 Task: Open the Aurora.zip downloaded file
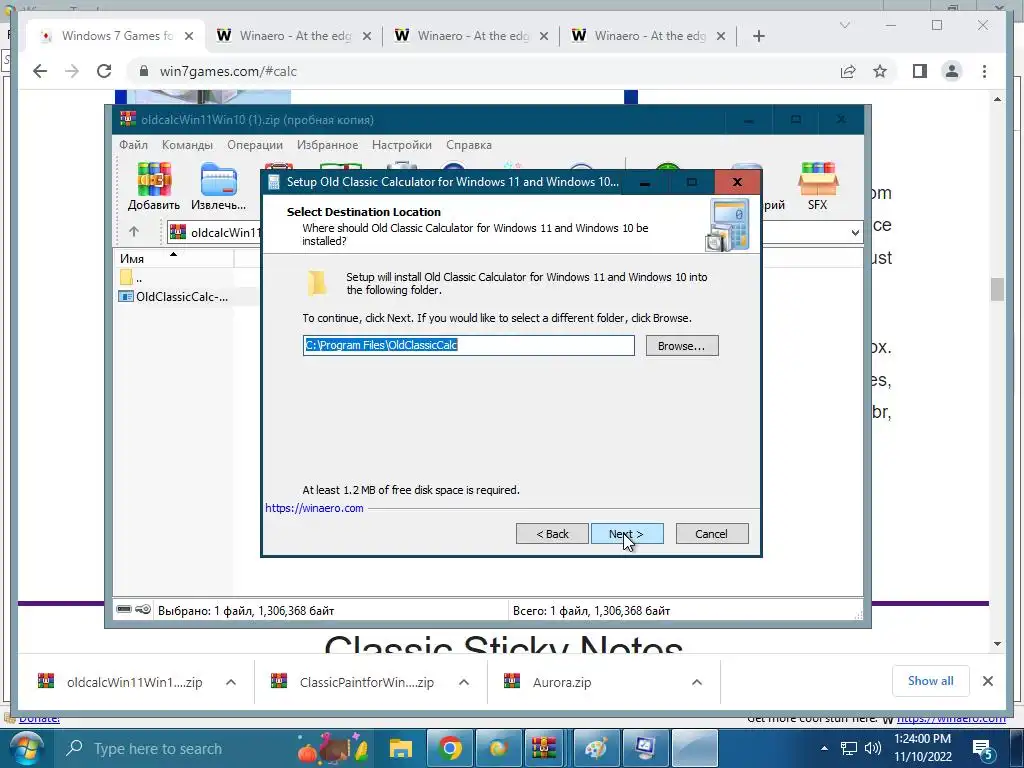562,682
